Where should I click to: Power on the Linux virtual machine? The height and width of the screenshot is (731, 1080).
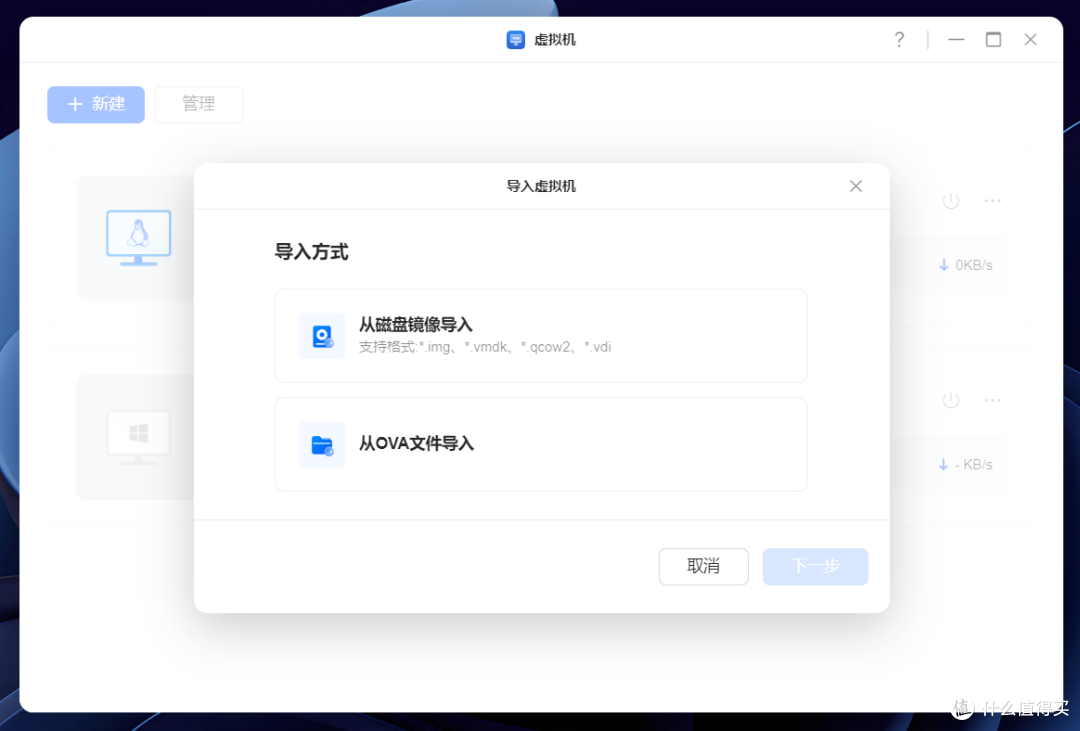(951, 200)
